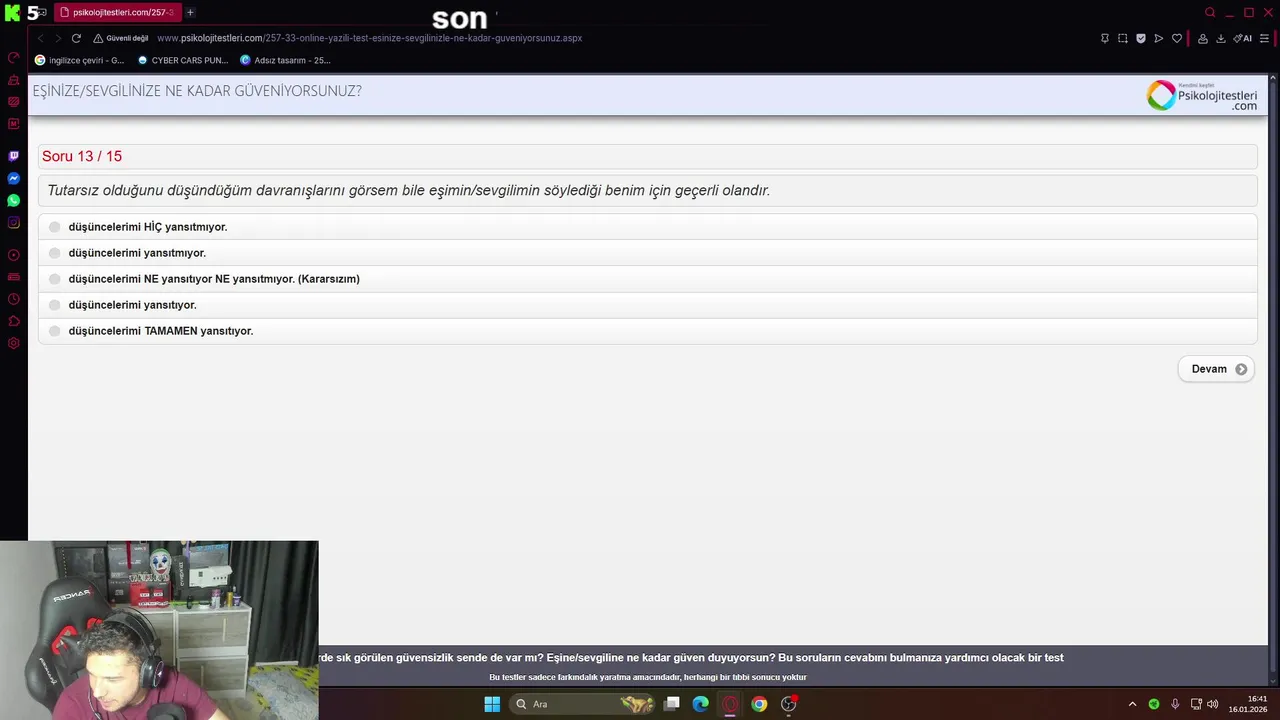Open a new tab with the plus icon

coord(190,12)
